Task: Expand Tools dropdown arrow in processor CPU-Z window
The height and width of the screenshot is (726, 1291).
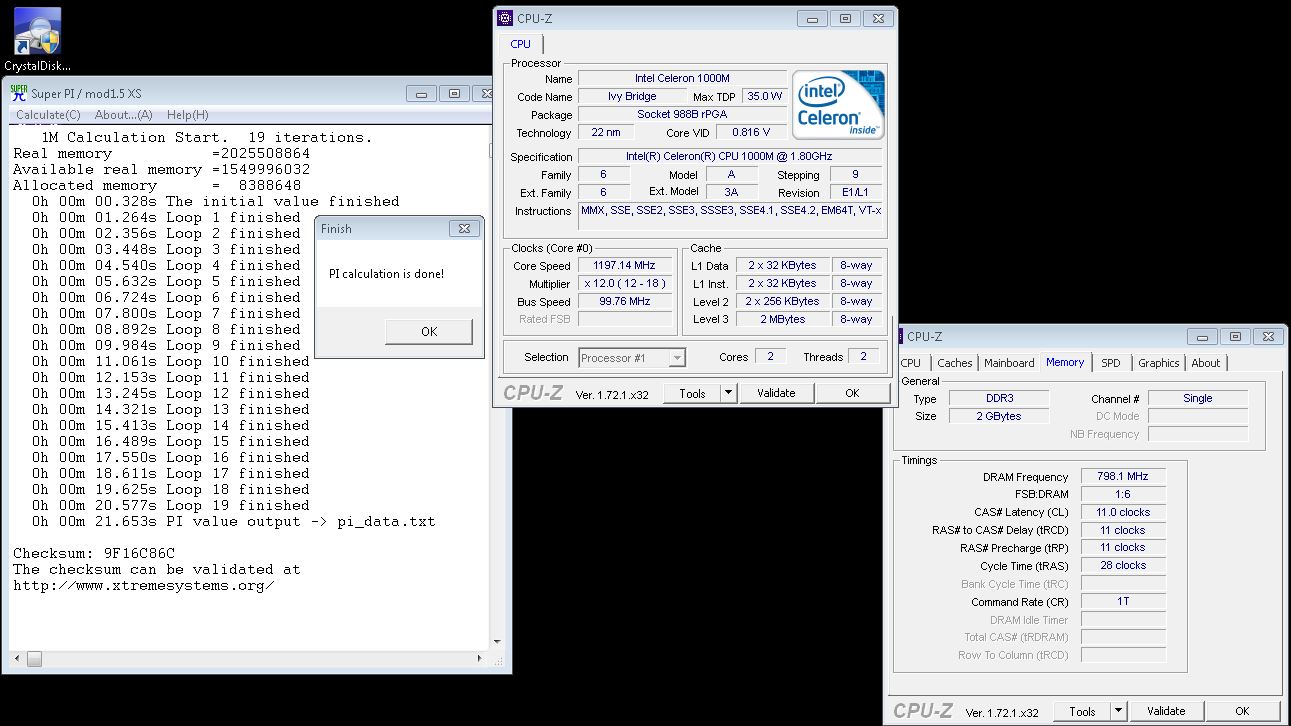Action: pyautogui.click(x=728, y=393)
